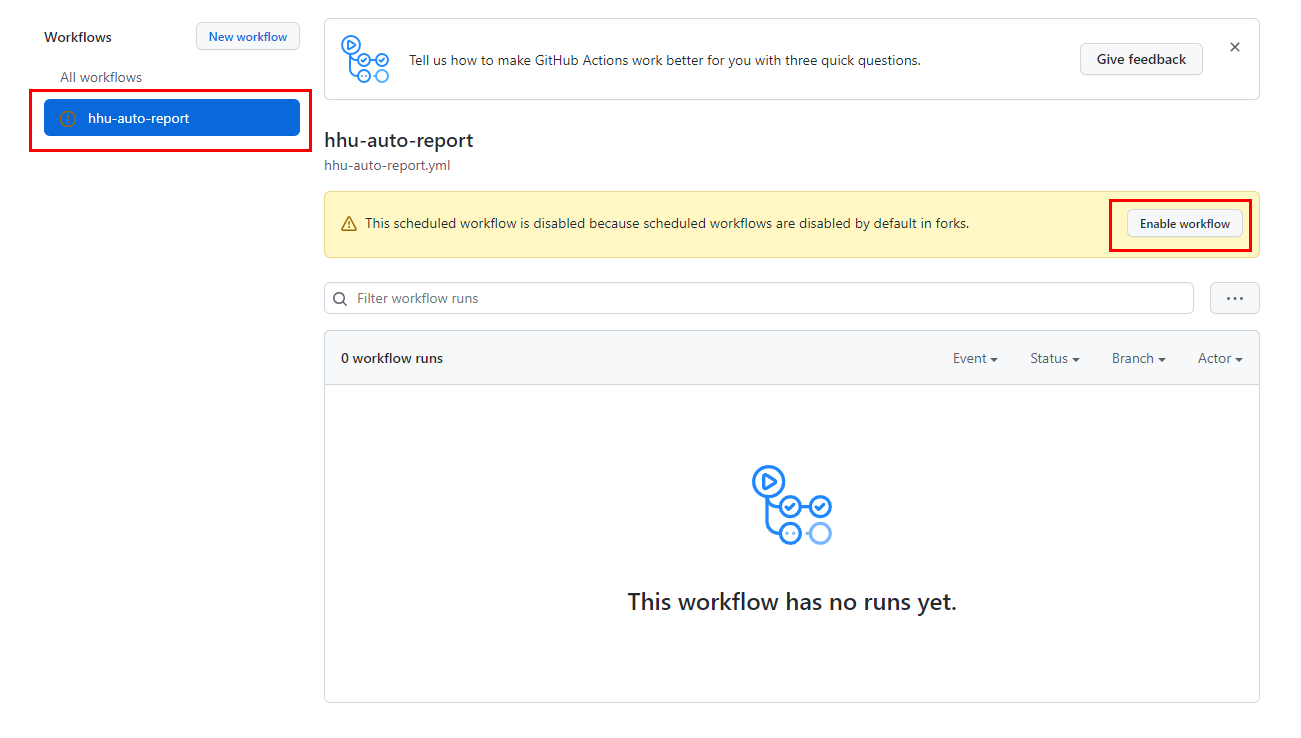The image size is (1301, 738).
Task: Click the Give feedback button
Action: [x=1141, y=59]
